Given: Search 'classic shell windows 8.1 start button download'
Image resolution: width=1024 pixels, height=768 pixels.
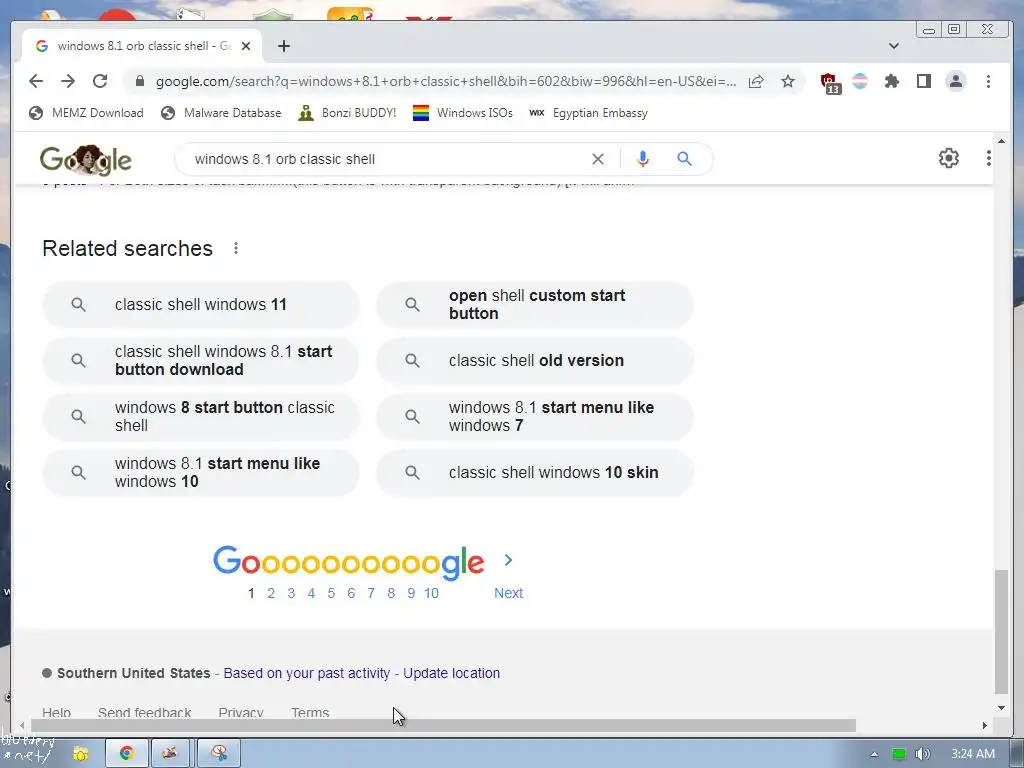Looking at the screenshot, I should tap(200, 360).
